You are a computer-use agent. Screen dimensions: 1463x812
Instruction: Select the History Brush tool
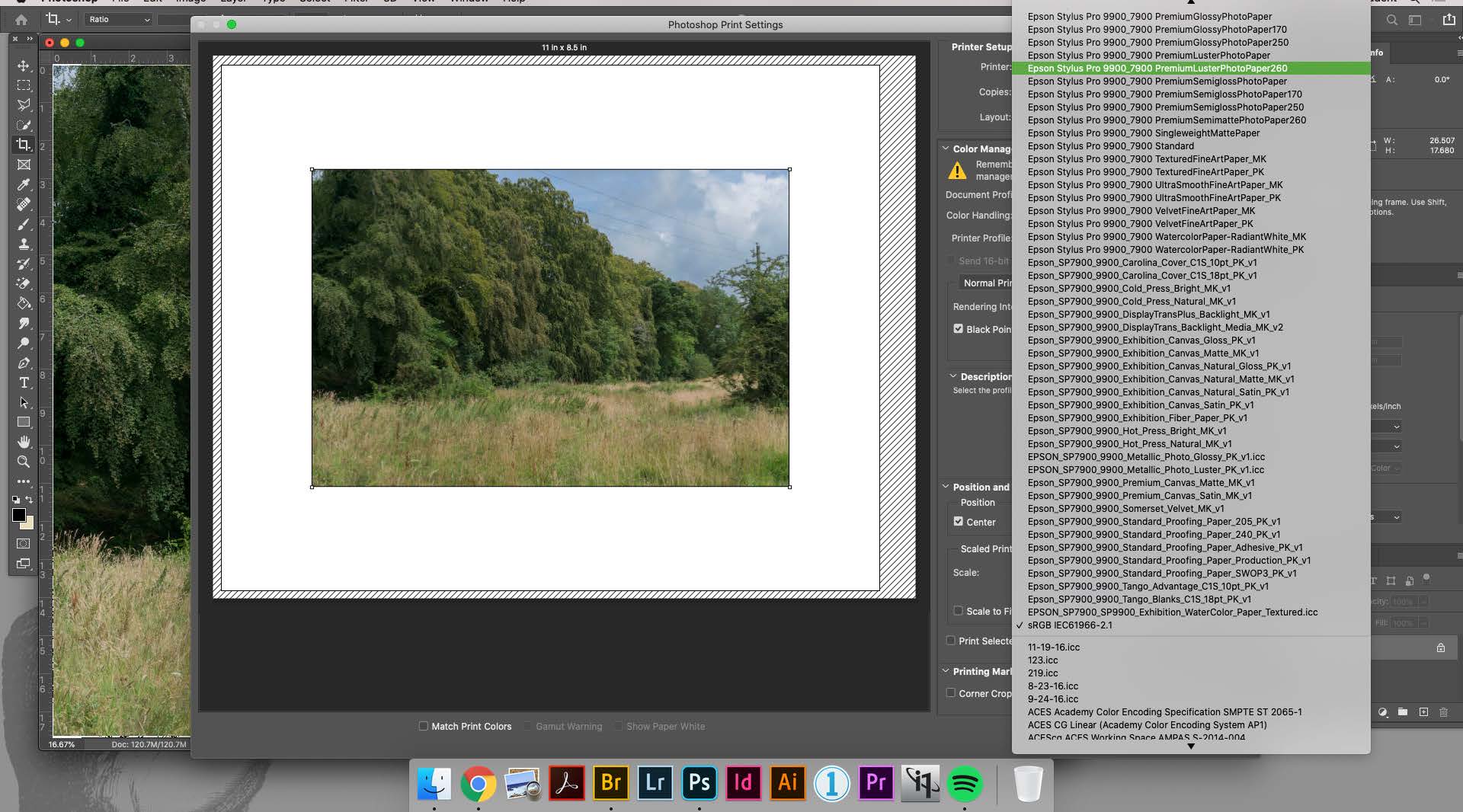tap(24, 264)
